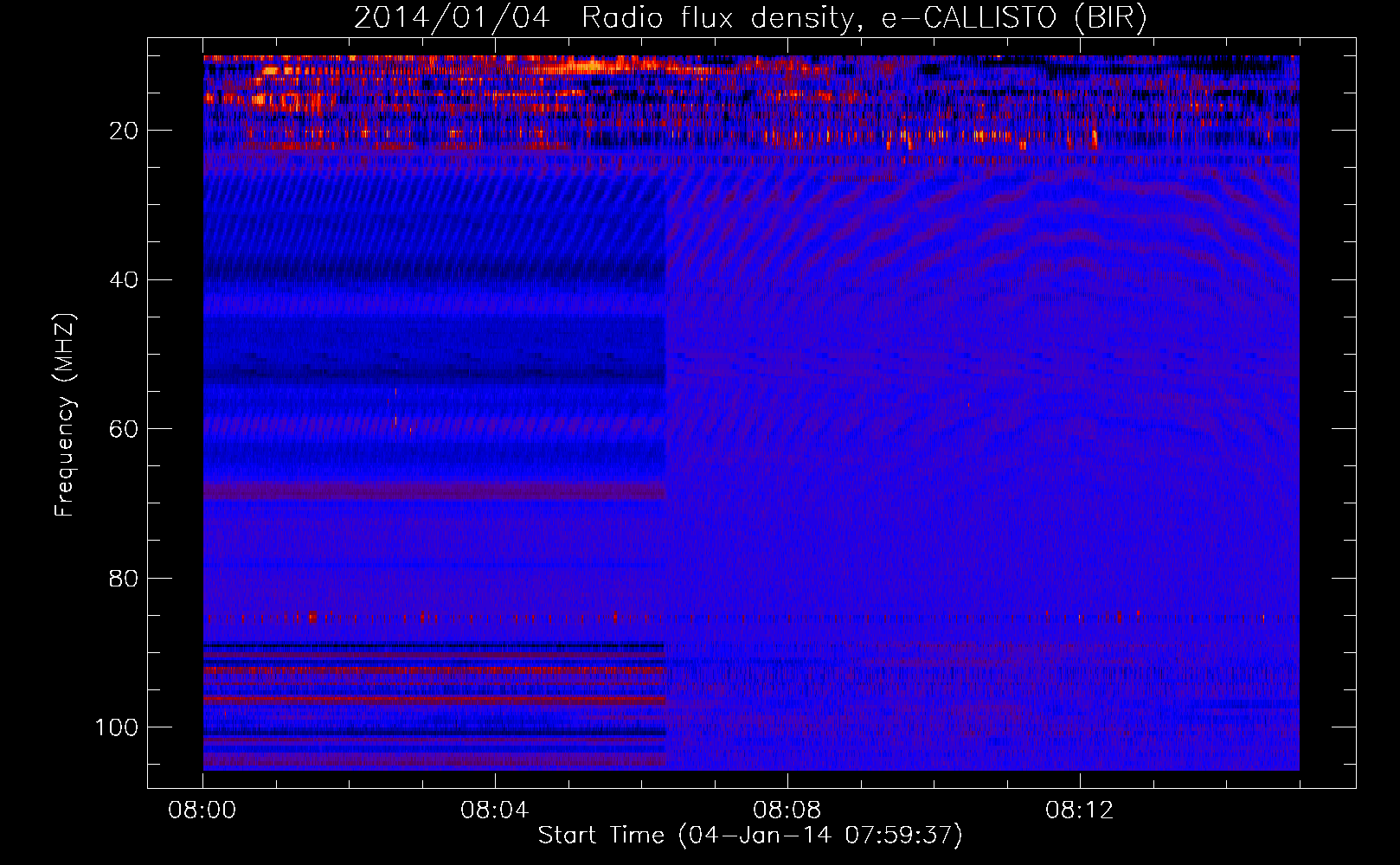Click the 40 MHz frequency tick label
Viewport: 1400px width, 865px height.
(x=124, y=280)
